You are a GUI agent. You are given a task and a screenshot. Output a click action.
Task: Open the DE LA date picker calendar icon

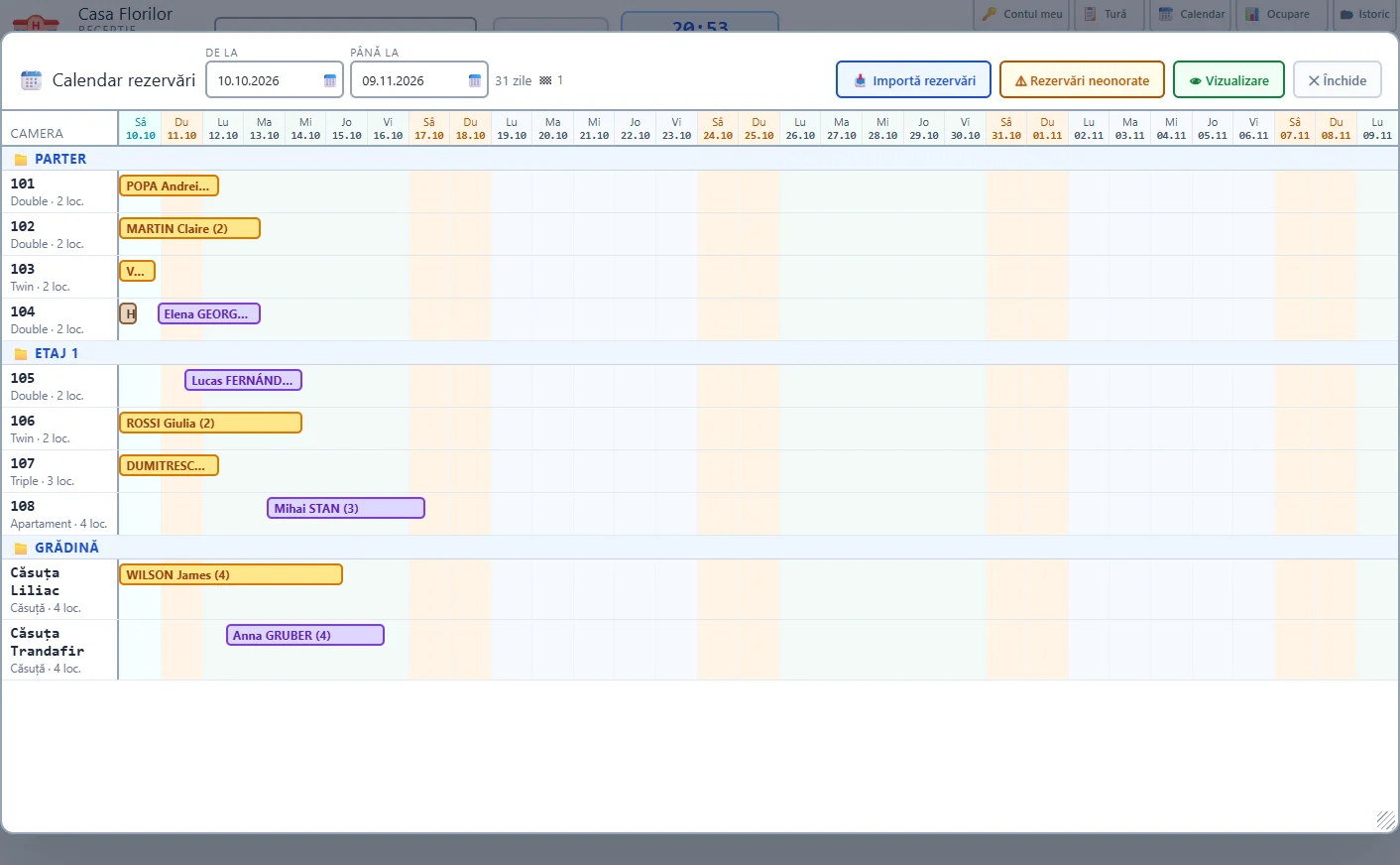[x=330, y=81]
